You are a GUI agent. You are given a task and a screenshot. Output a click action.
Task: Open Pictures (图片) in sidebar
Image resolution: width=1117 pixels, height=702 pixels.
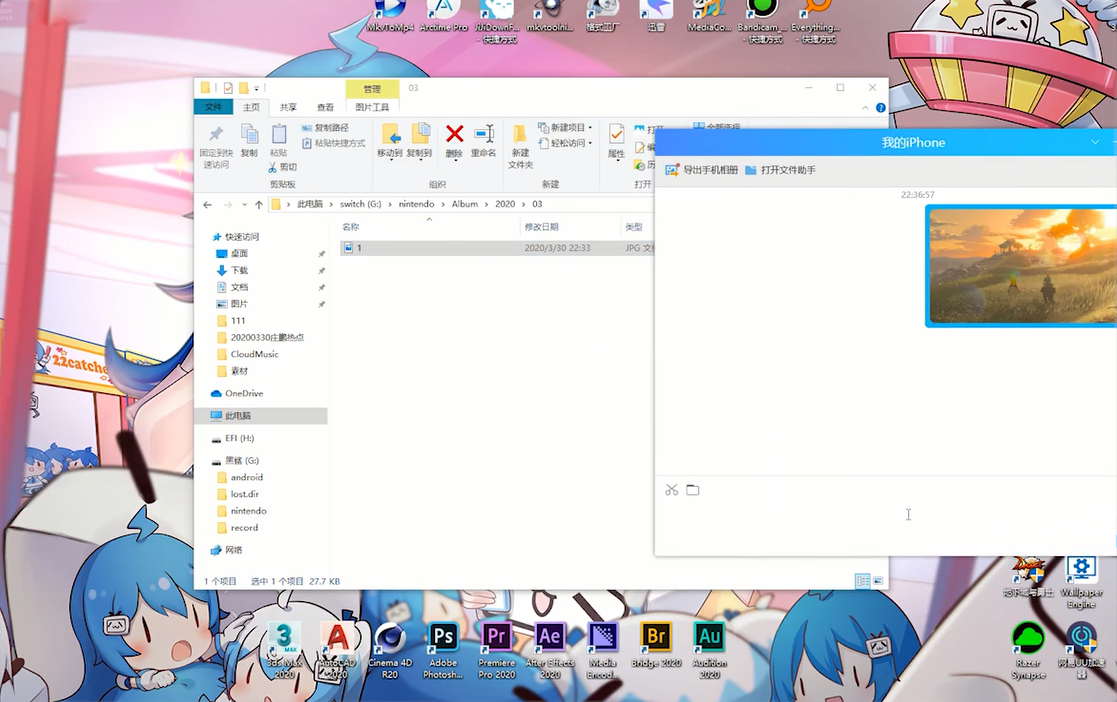232,304
